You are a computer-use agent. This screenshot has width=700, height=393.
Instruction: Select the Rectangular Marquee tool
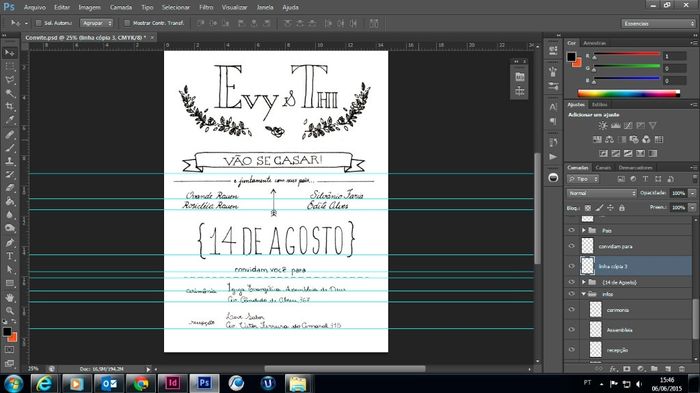pos(9,66)
